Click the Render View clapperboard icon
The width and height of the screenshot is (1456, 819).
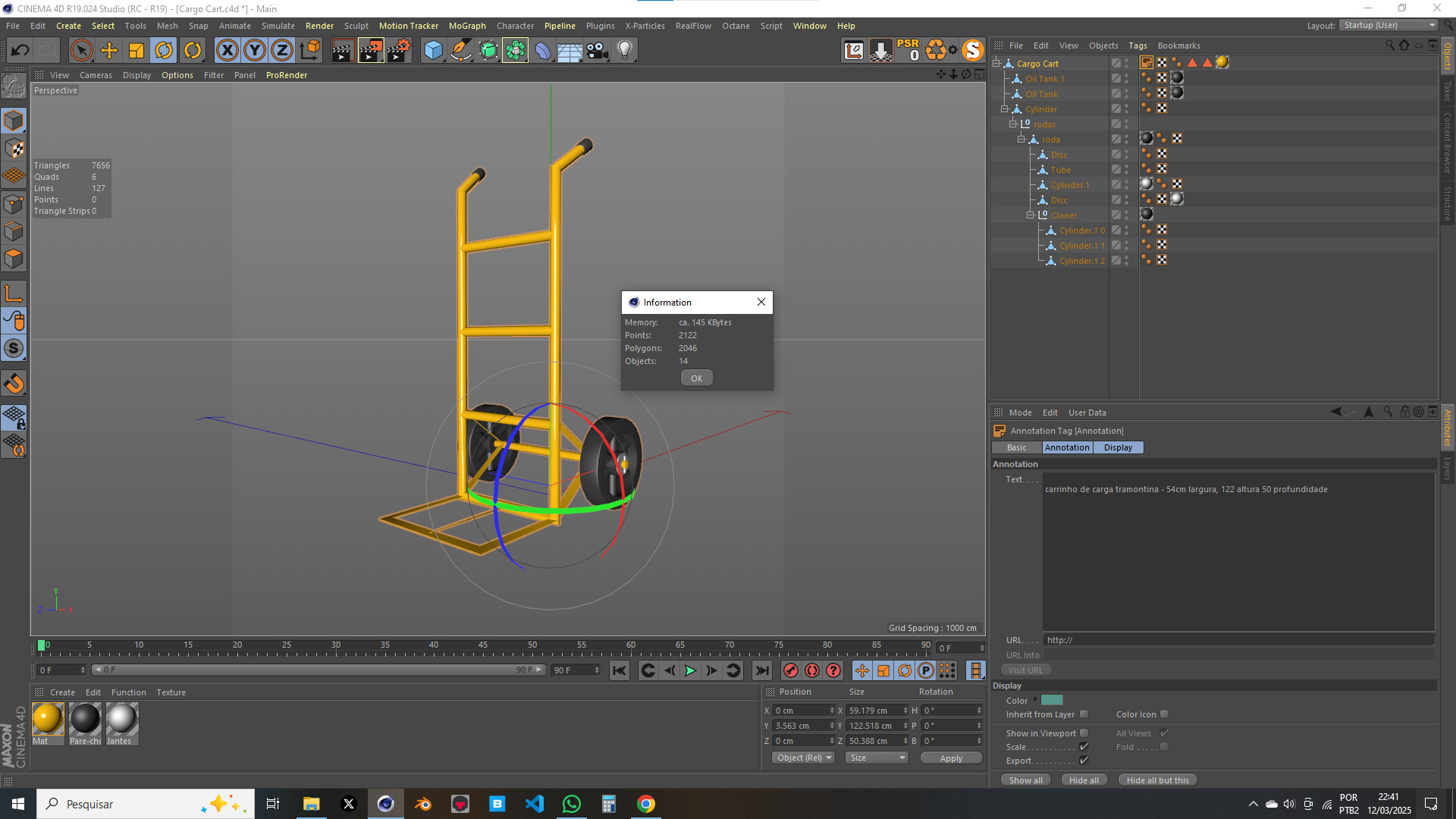pyautogui.click(x=342, y=51)
